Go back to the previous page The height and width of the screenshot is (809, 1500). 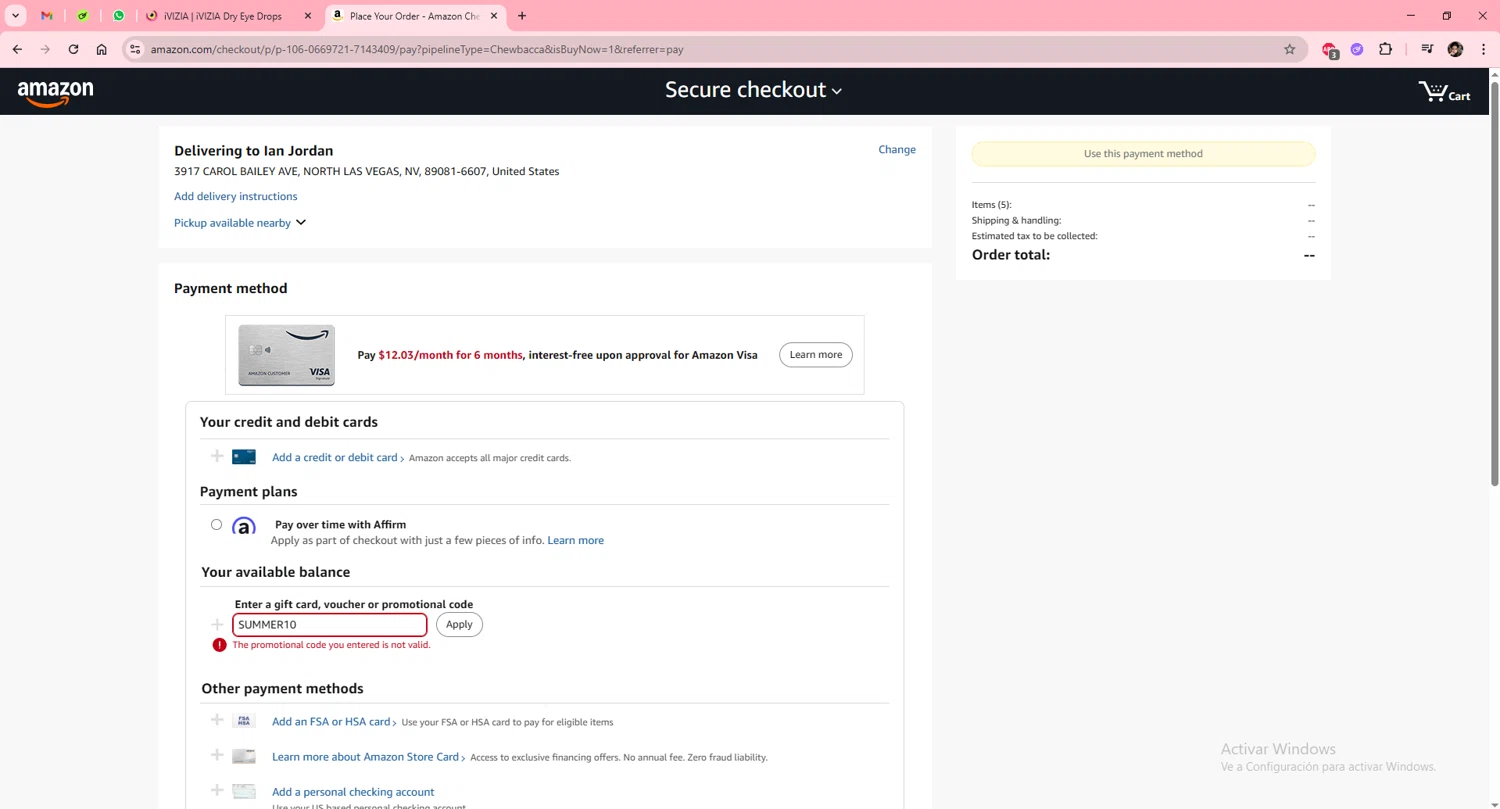click(x=17, y=49)
